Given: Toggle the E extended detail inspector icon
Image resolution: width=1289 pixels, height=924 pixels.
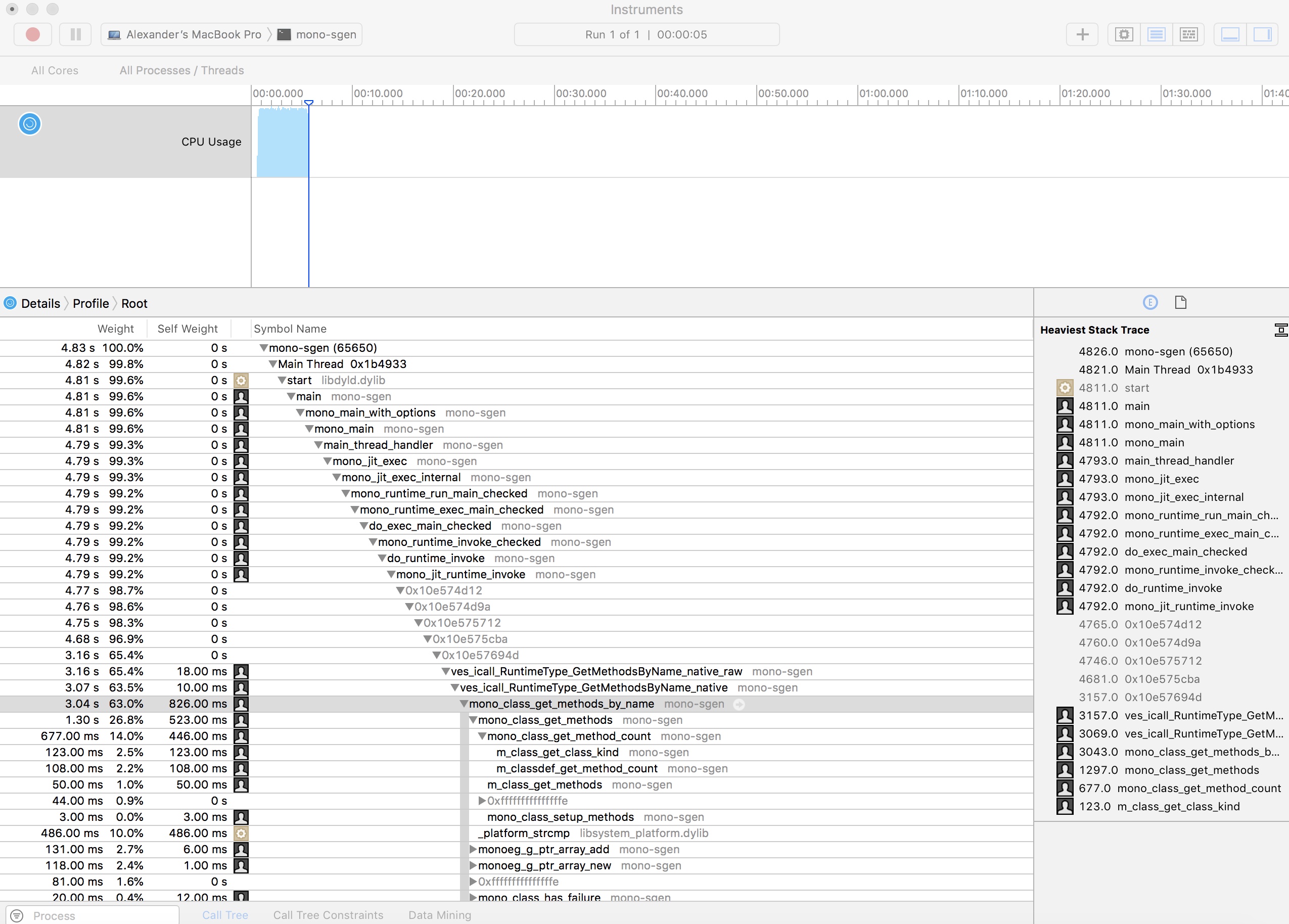Looking at the screenshot, I should 1150,303.
